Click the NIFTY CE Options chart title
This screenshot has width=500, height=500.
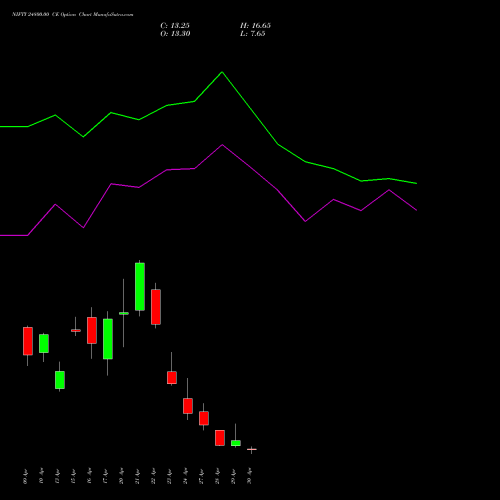[x=73, y=15]
